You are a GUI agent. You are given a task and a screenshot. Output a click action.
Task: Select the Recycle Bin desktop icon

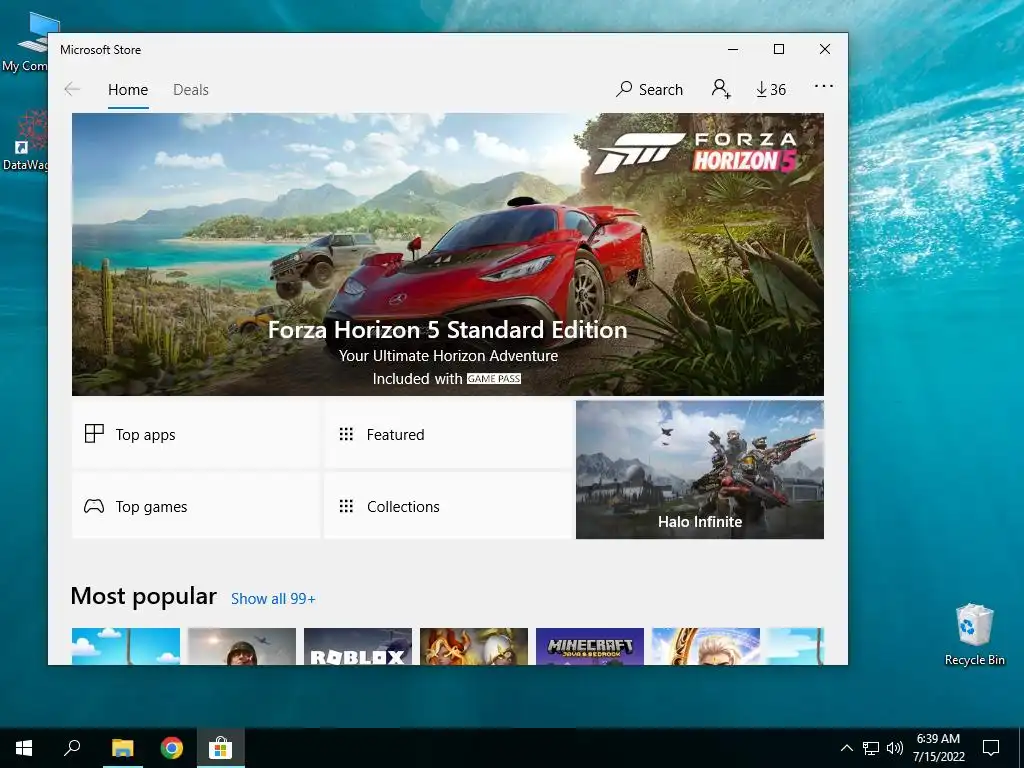coord(974,635)
